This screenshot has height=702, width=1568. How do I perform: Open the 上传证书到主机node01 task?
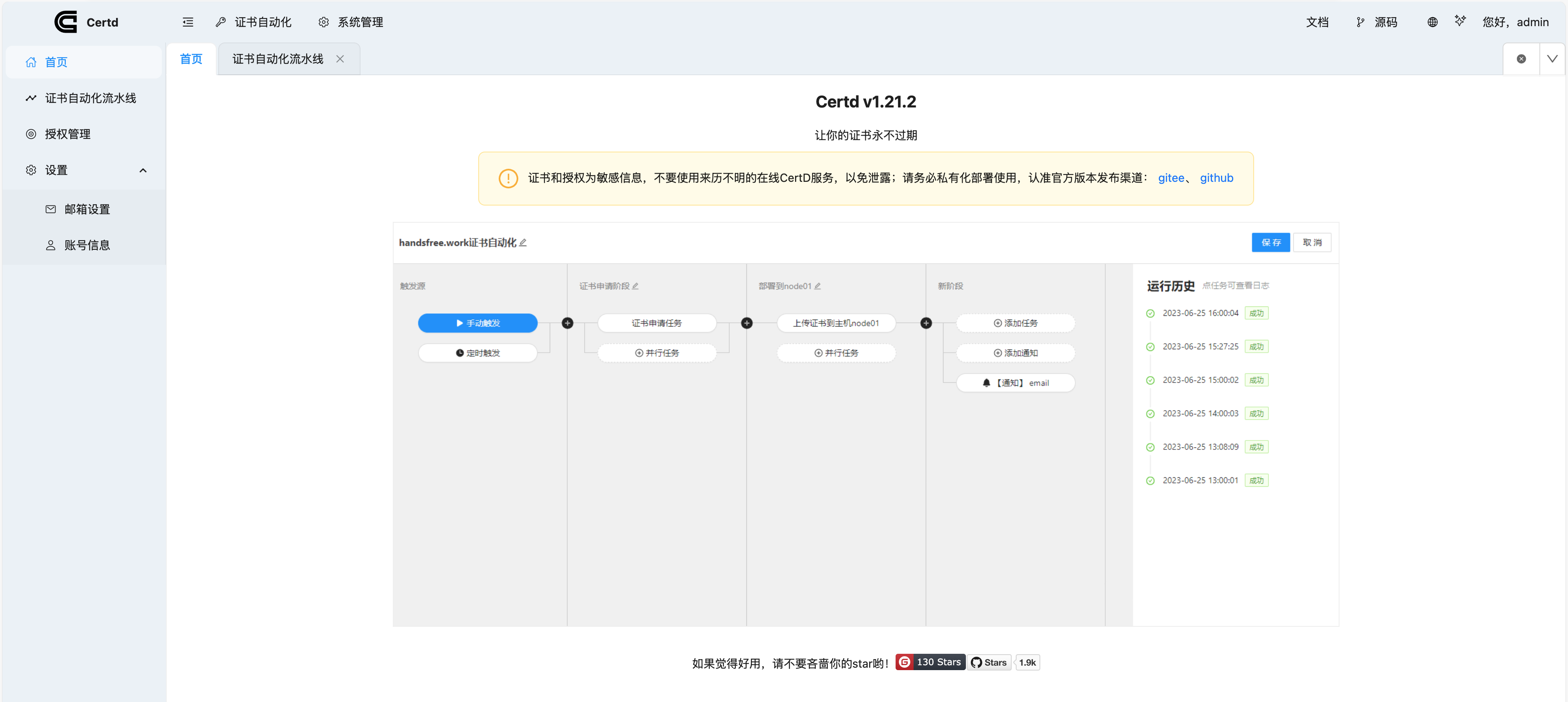point(836,323)
